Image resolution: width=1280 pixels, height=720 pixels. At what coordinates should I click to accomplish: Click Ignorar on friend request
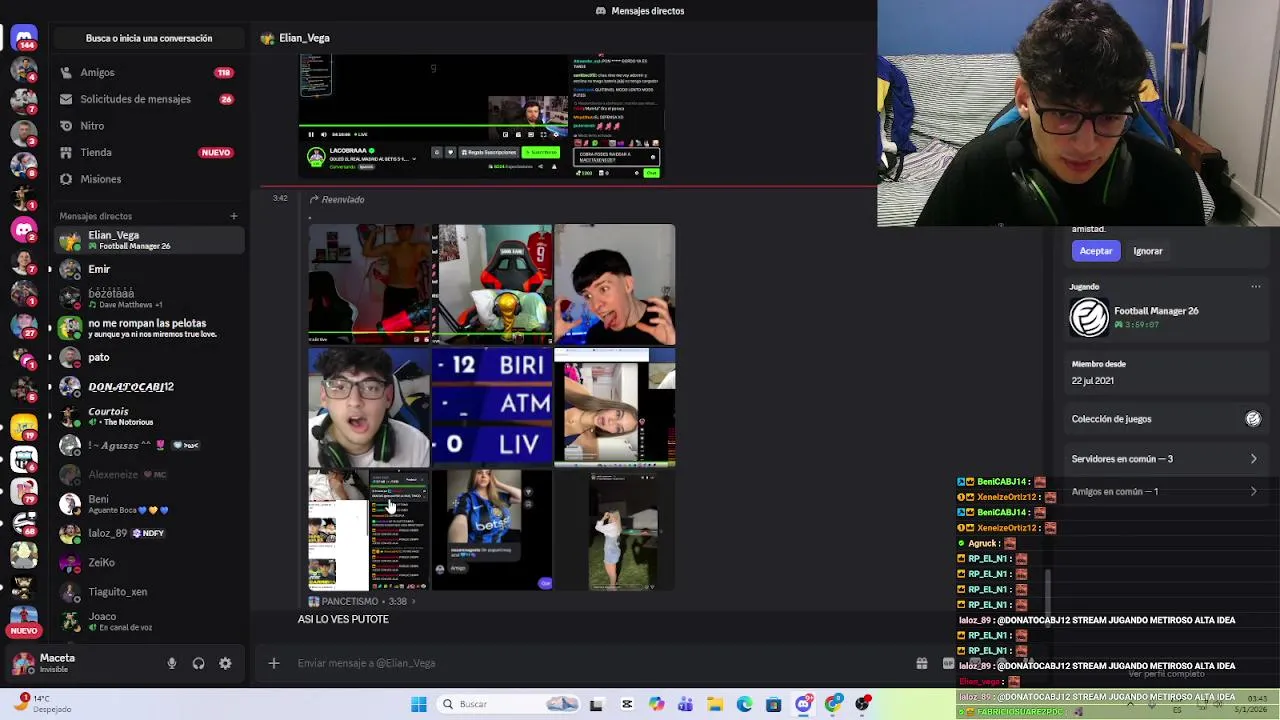(1148, 251)
